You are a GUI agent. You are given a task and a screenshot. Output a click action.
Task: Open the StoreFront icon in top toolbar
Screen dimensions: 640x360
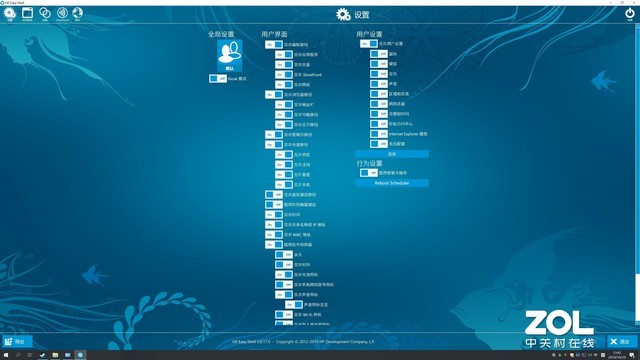tap(62, 13)
